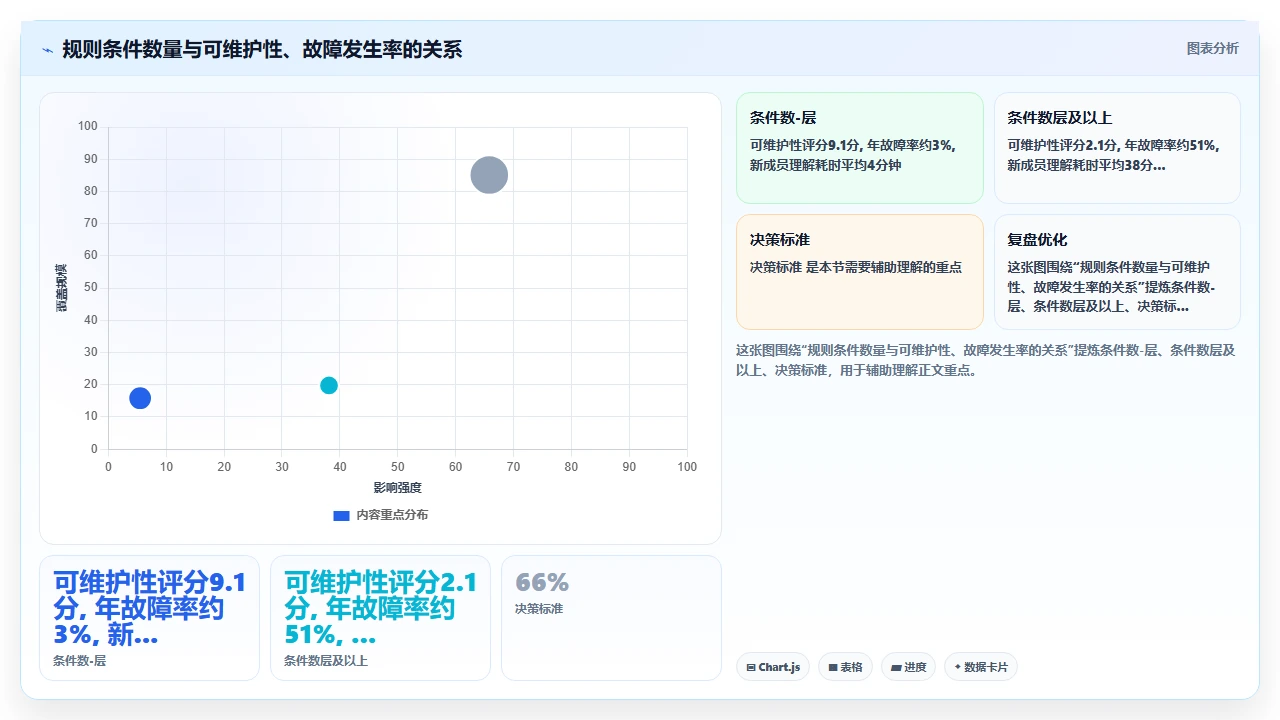This screenshot has width=1280, height=720.
Task: Open the 复盘优化 card
Action: point(1117,272)
